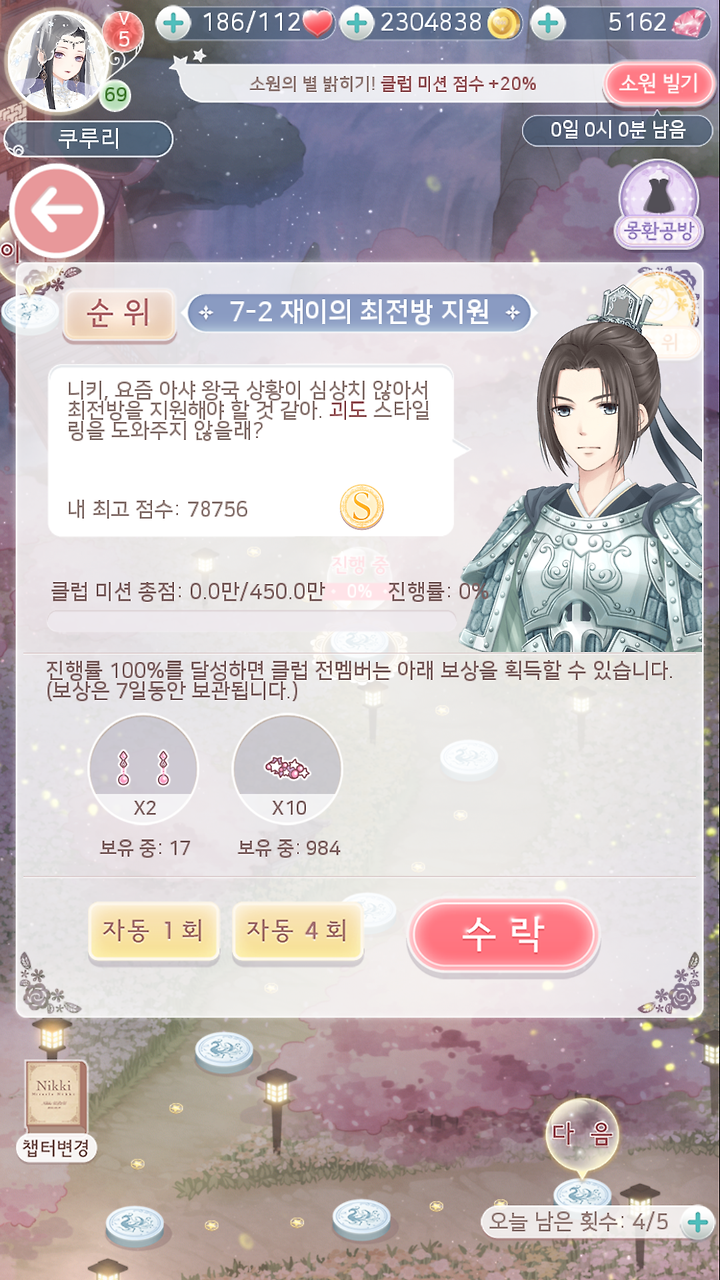Tap the gold S rank coin

click(361, 508)
